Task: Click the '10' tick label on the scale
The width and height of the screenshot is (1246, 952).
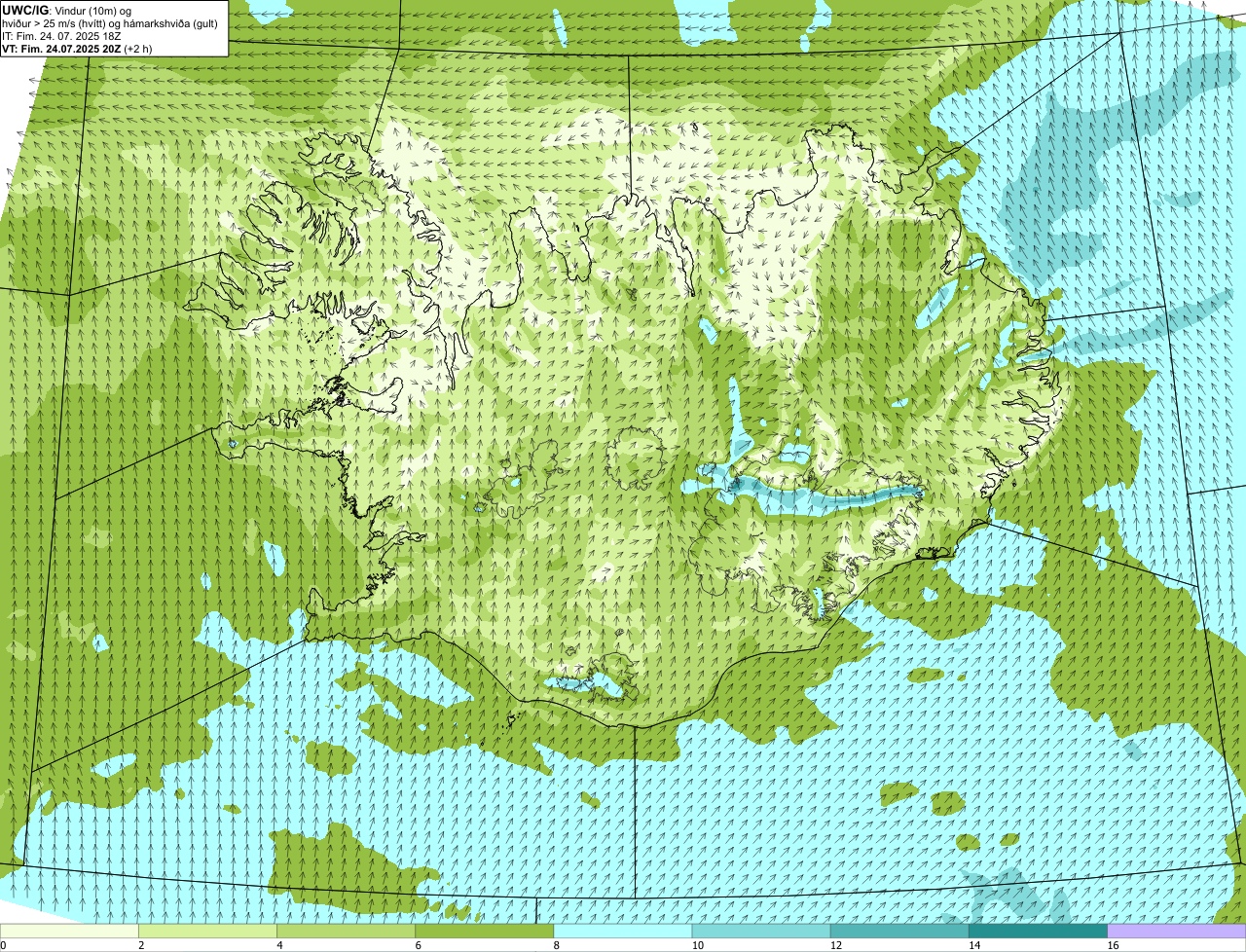Action: [x=698, y=945]
